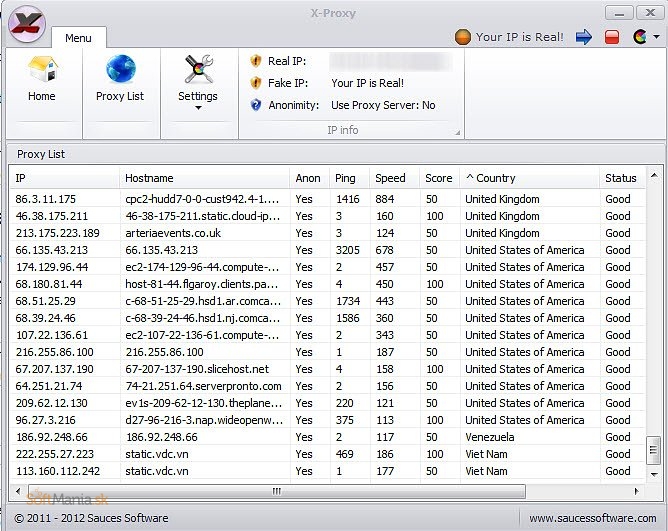The height and width of the screenshot is (531, 668).
Task: Click the orange IP status indicator
Action: [x=463, y=37]
